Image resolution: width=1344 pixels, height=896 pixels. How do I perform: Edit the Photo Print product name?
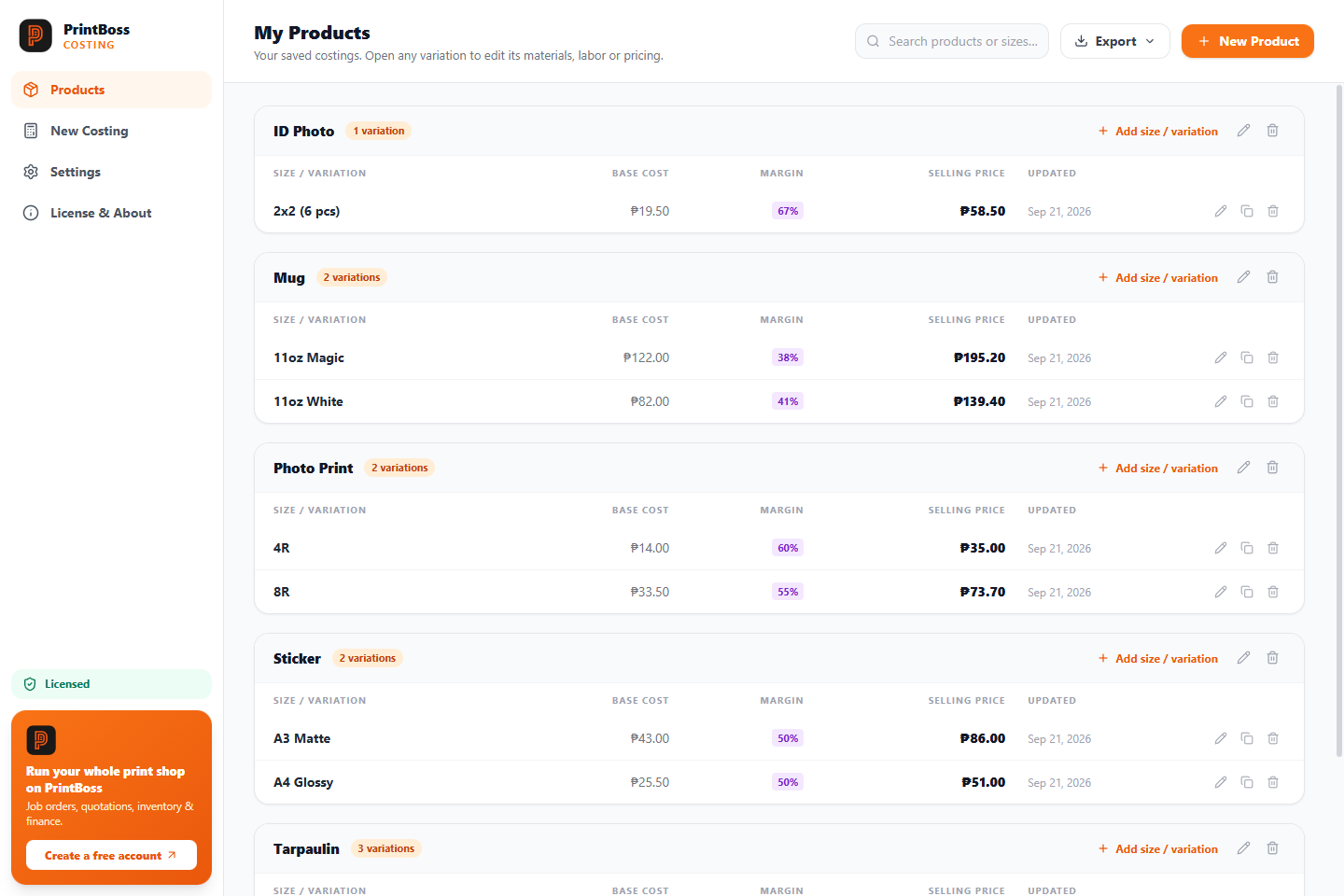click(x=1243, y=468)
